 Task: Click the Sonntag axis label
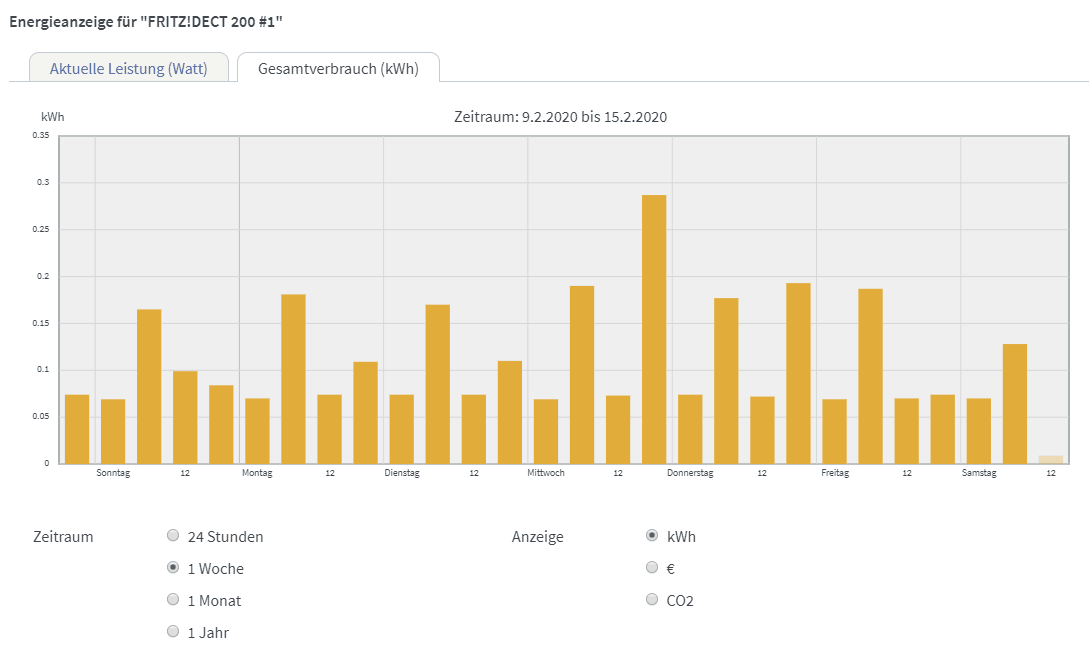click(x=113, y=473)
